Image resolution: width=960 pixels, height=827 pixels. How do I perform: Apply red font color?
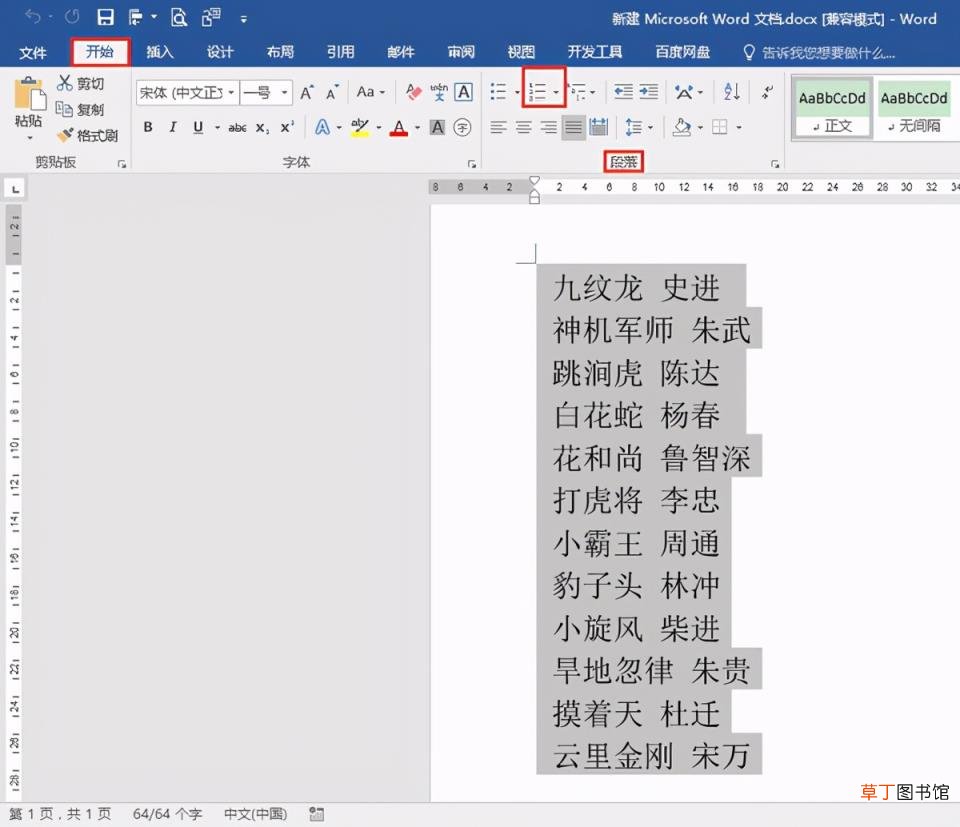click(x=399, y=128)
